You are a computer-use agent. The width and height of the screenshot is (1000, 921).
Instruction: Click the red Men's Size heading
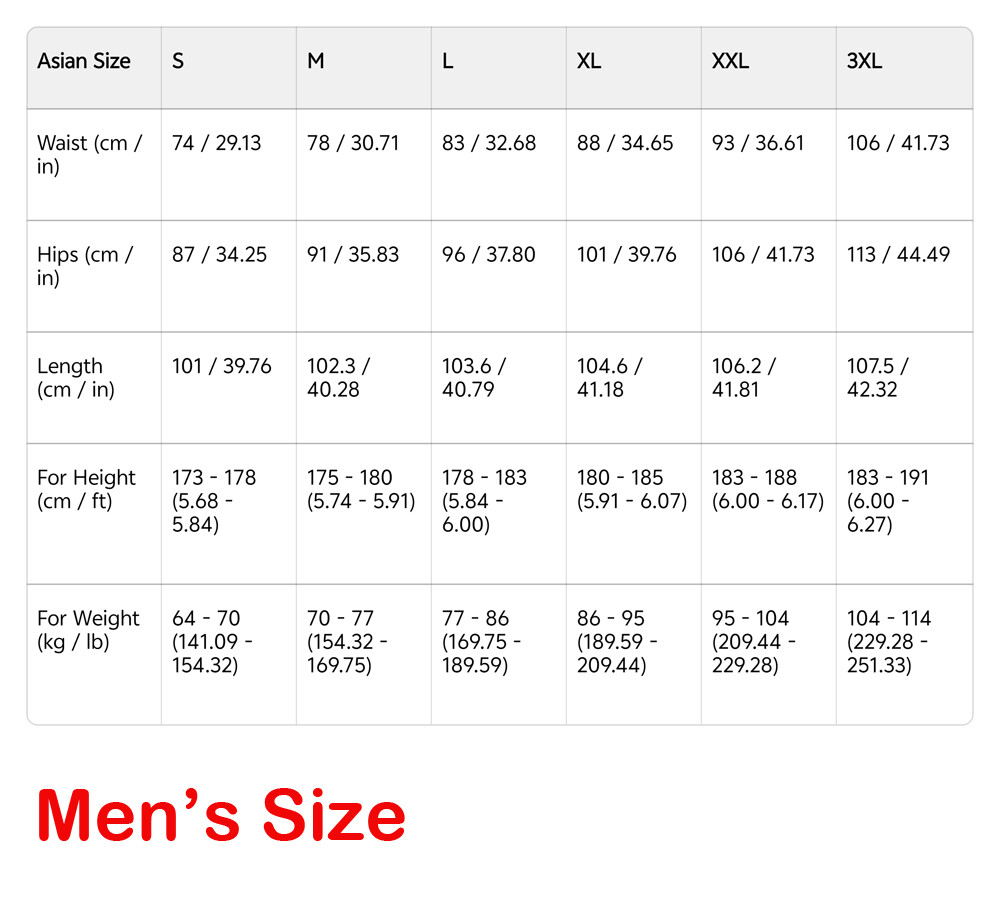click(221, 816)
